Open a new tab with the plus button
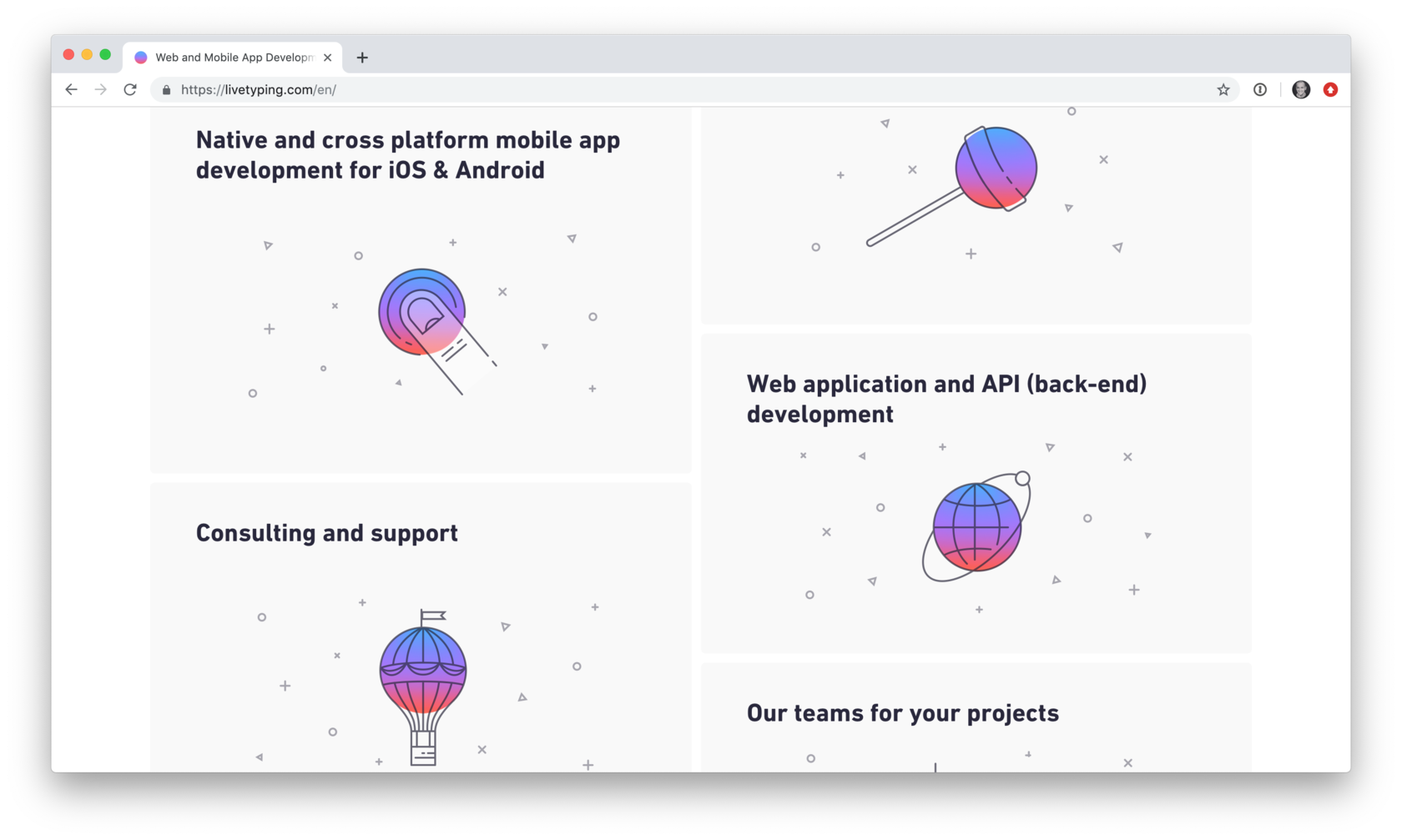The image size is (1402, 840). tap(362, 58)
